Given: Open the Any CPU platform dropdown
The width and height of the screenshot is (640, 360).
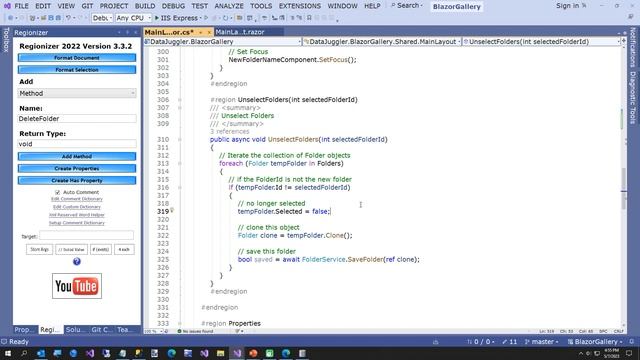Looking at the screenshot, I should 133,18.
